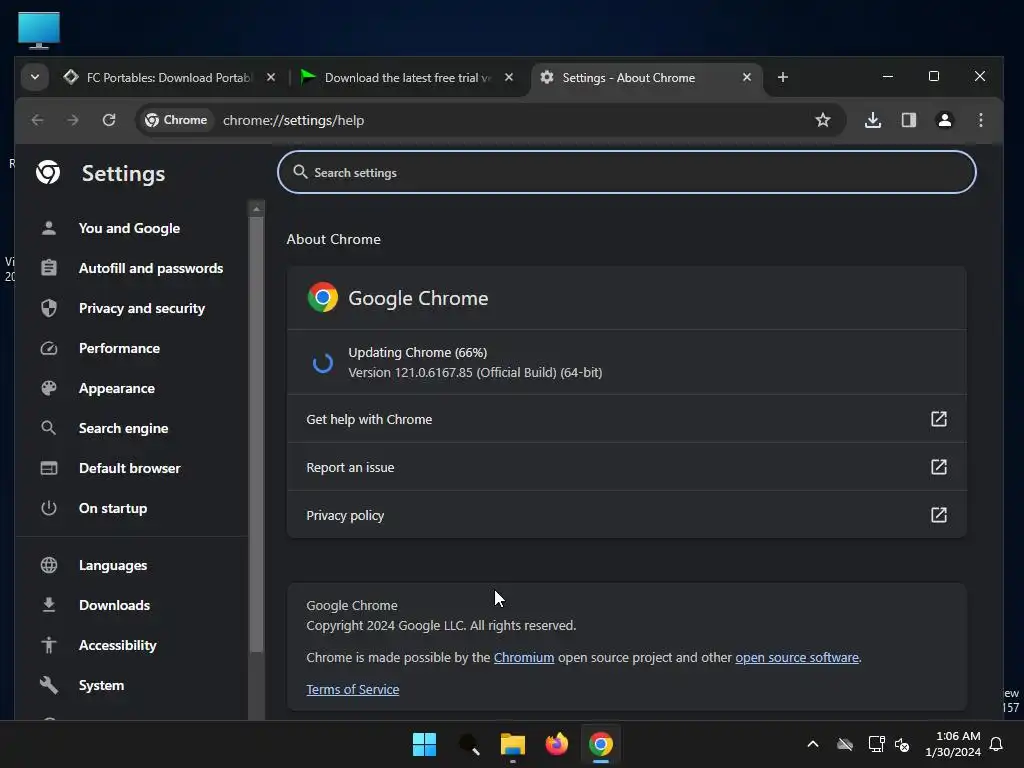Switch to the FC Portables tab
This screenshot has height=768, width=1024.
point(170,77)
